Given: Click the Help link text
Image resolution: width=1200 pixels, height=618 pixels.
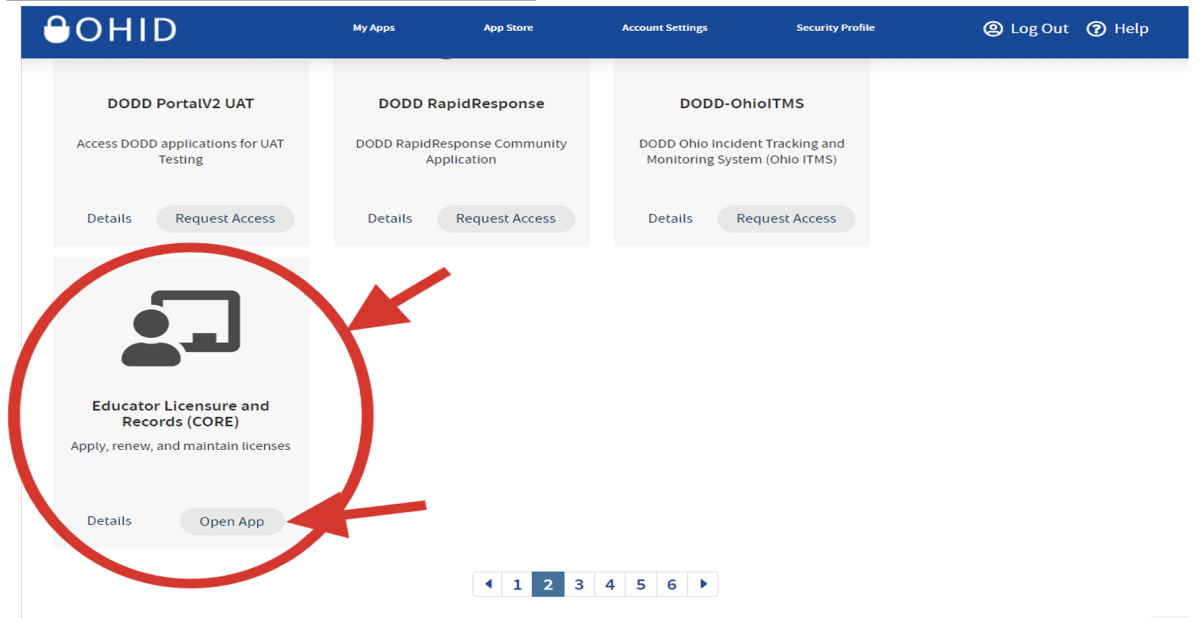Looking at the screenshot, I should pyautogui.click(x=1131, y=29).
